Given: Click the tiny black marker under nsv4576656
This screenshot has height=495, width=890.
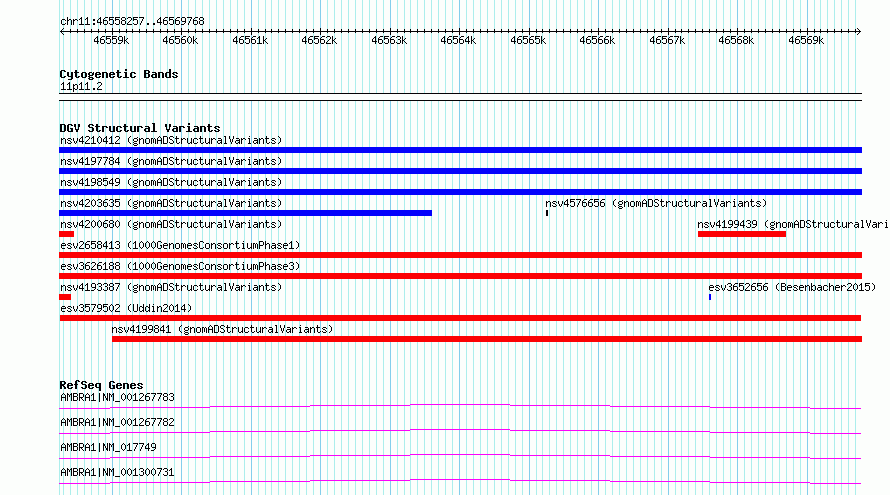Looking at the screenshot, I should coord(547,213).
